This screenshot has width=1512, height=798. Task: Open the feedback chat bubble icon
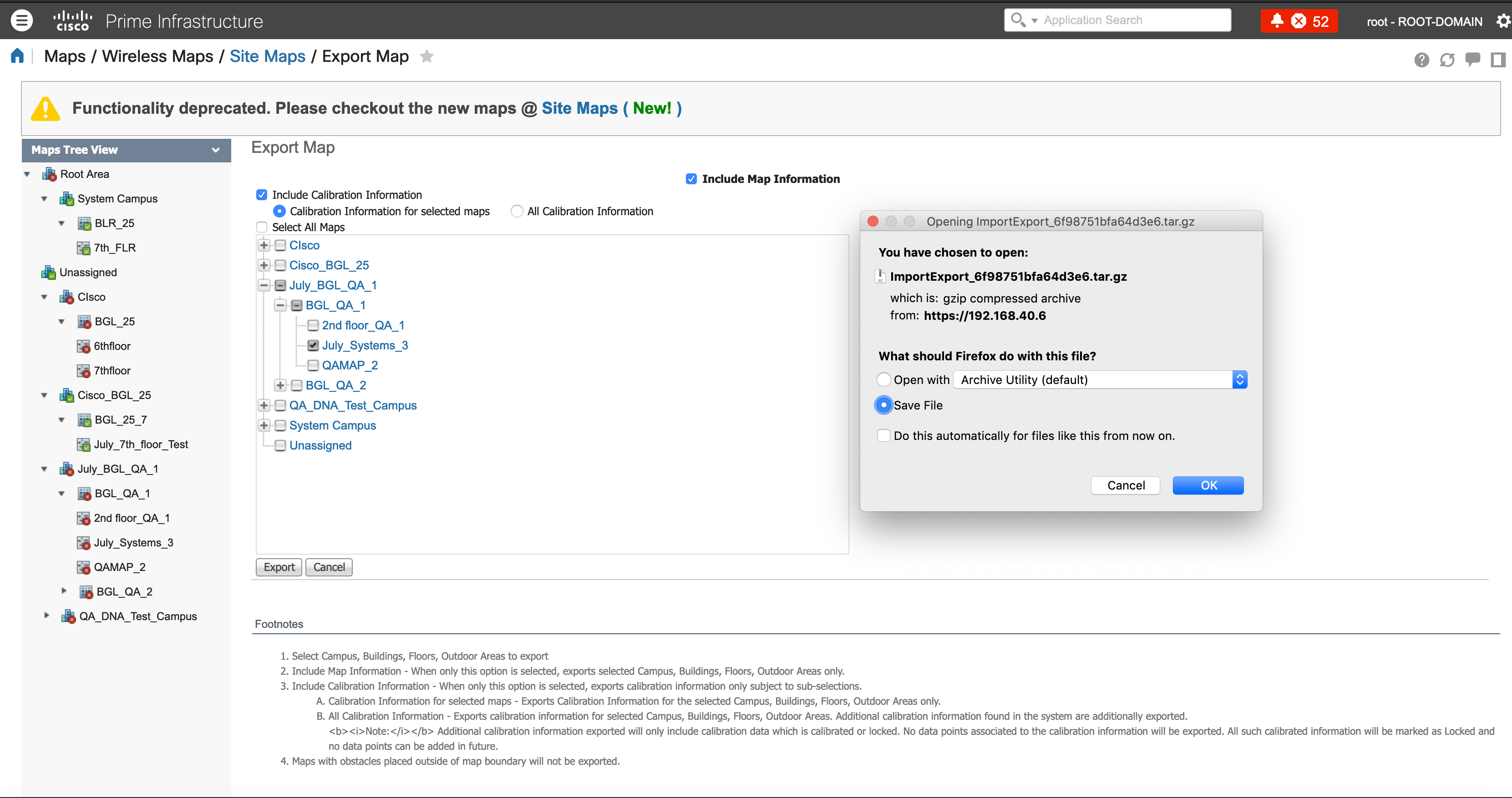tap(1472, 59)
